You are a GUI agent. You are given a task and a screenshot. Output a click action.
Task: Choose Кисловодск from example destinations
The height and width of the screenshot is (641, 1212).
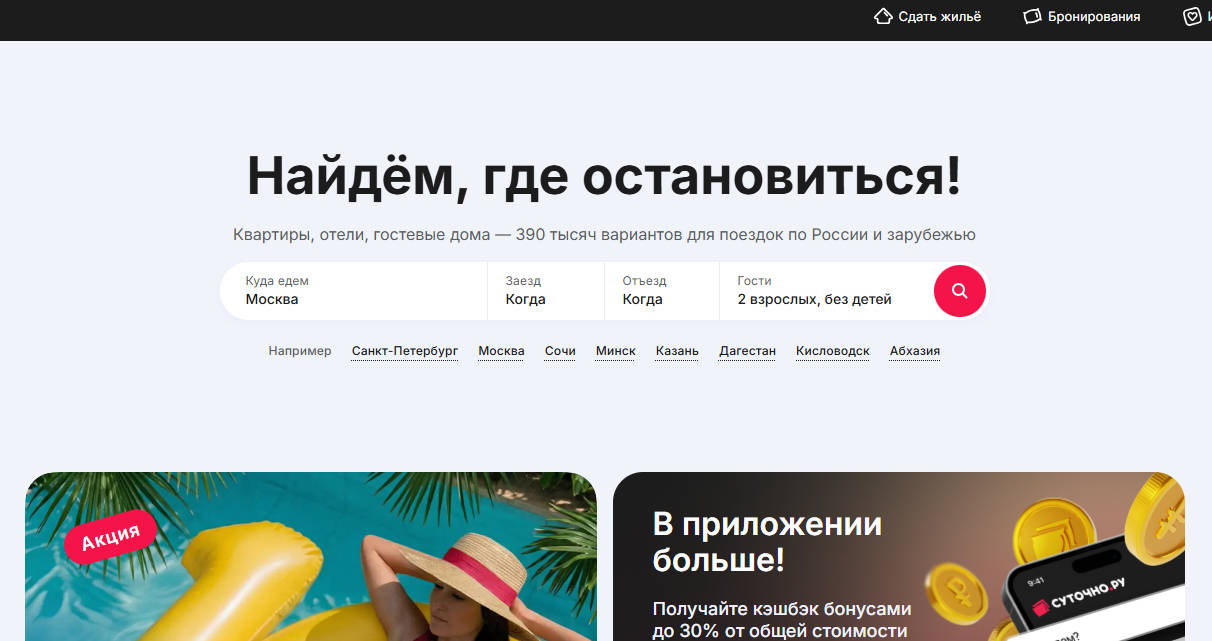pyautogui.click(x=833, y=351)
